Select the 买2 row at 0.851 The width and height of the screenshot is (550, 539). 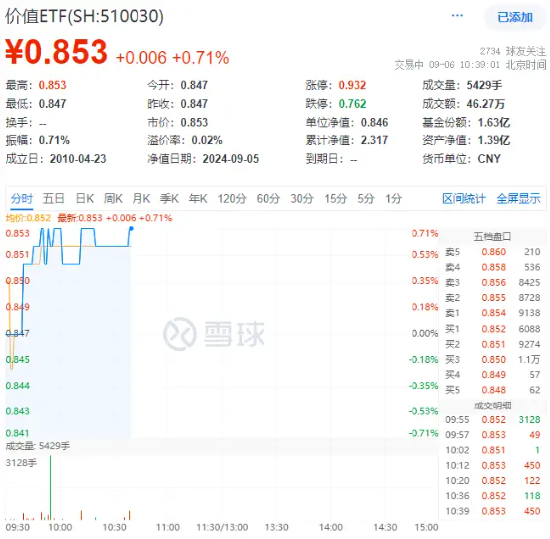click(492, 344)
